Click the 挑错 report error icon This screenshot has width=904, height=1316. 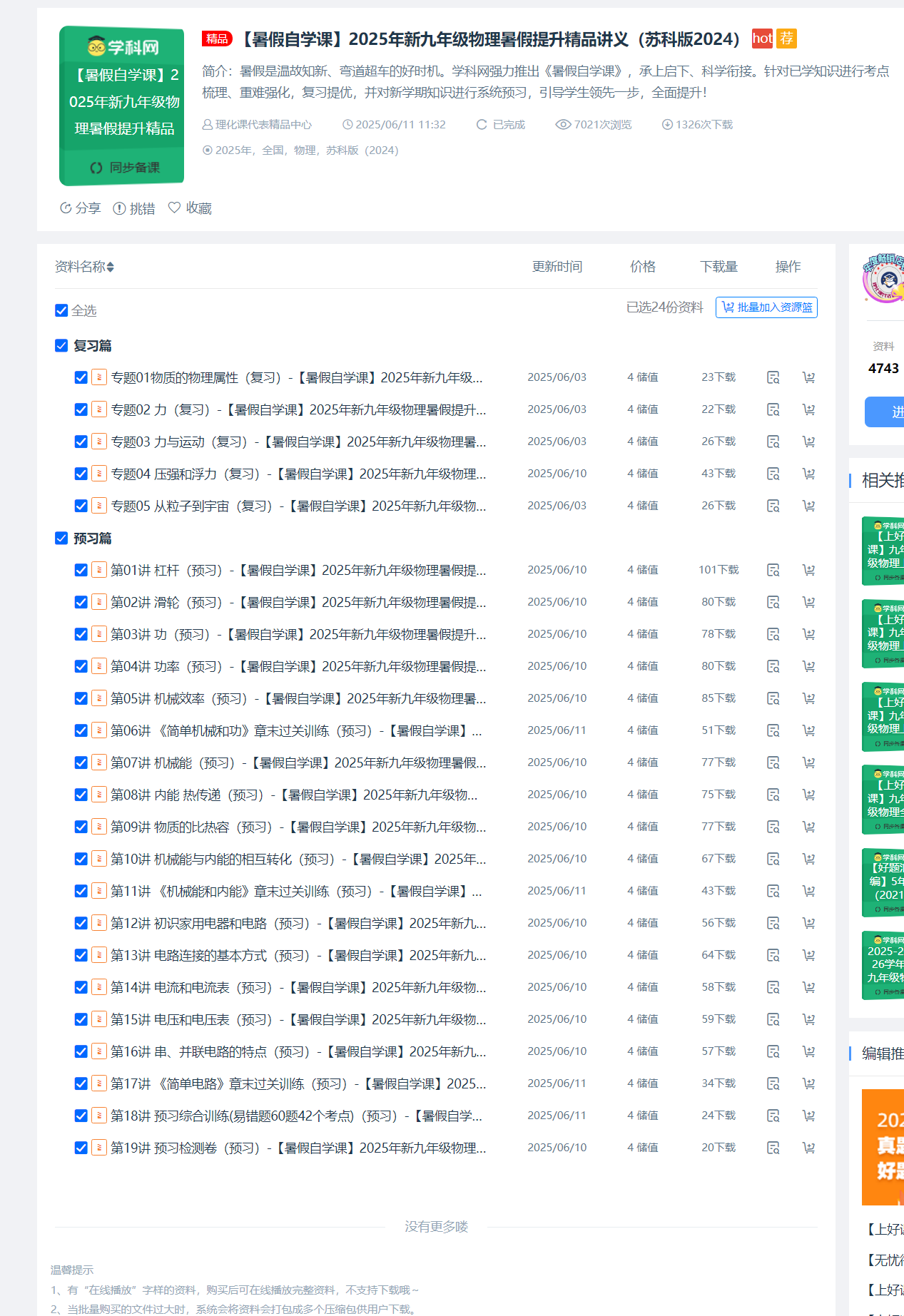pos(119,208)
